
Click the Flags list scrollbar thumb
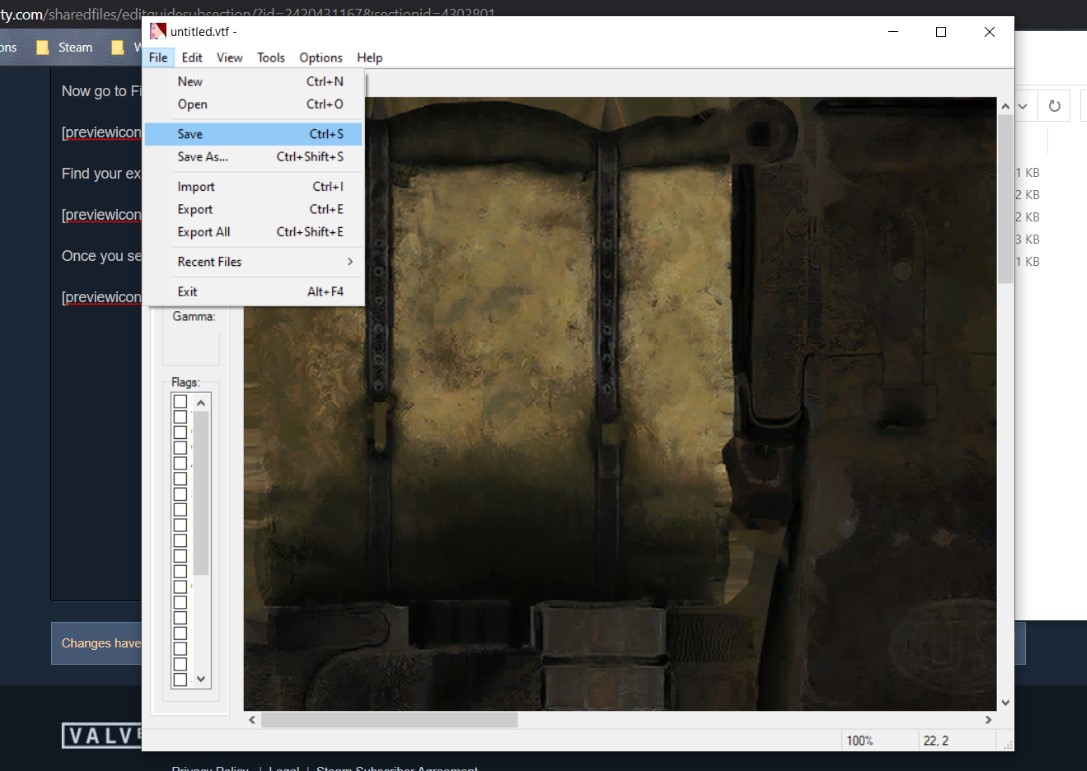[201, 493]
